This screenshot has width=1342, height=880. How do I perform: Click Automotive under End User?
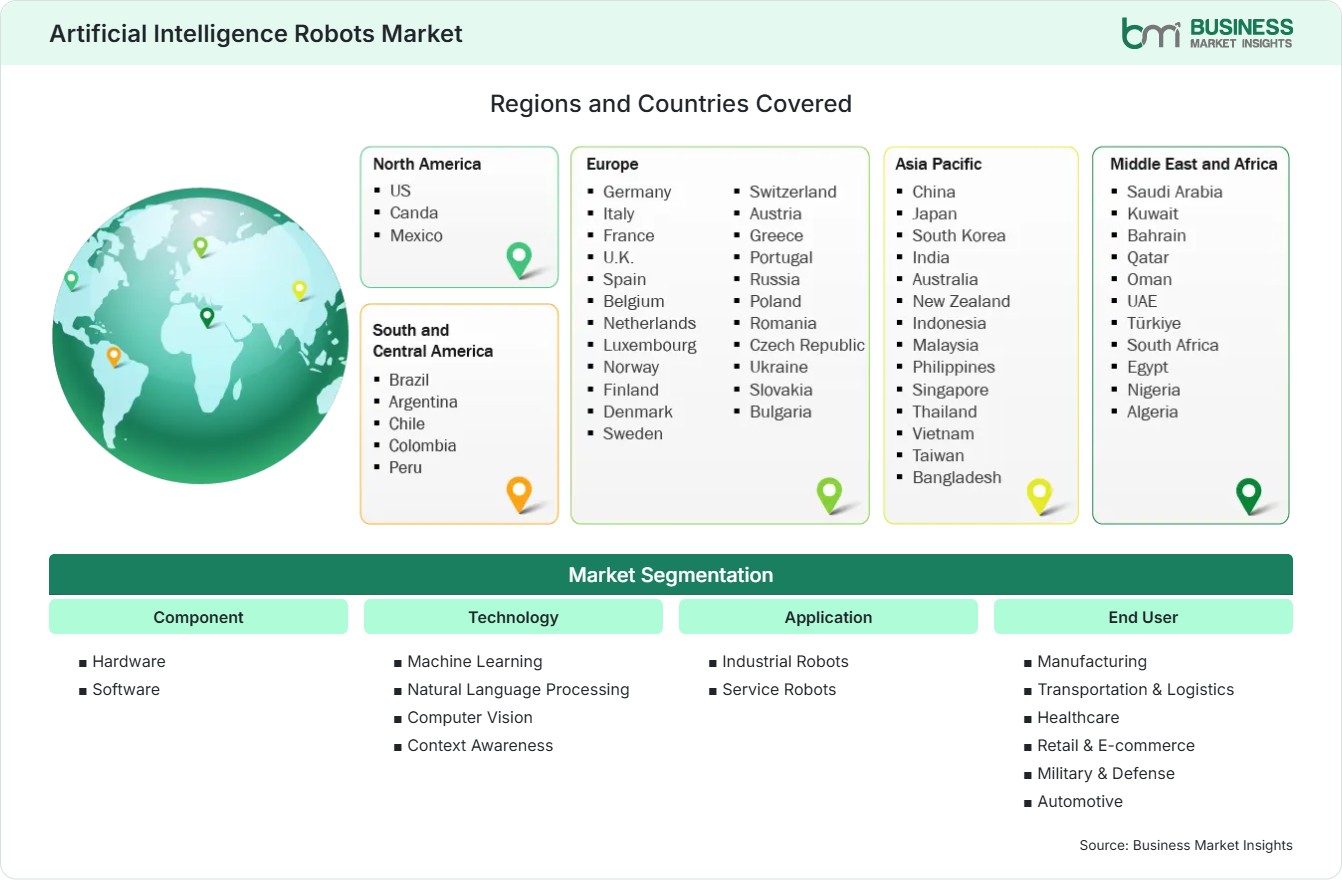1080,801
